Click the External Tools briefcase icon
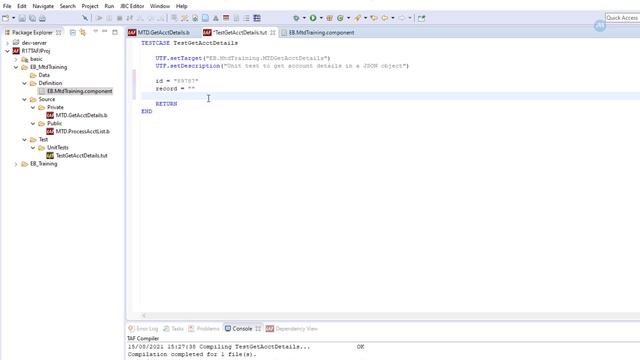 (x=329, y=18)
